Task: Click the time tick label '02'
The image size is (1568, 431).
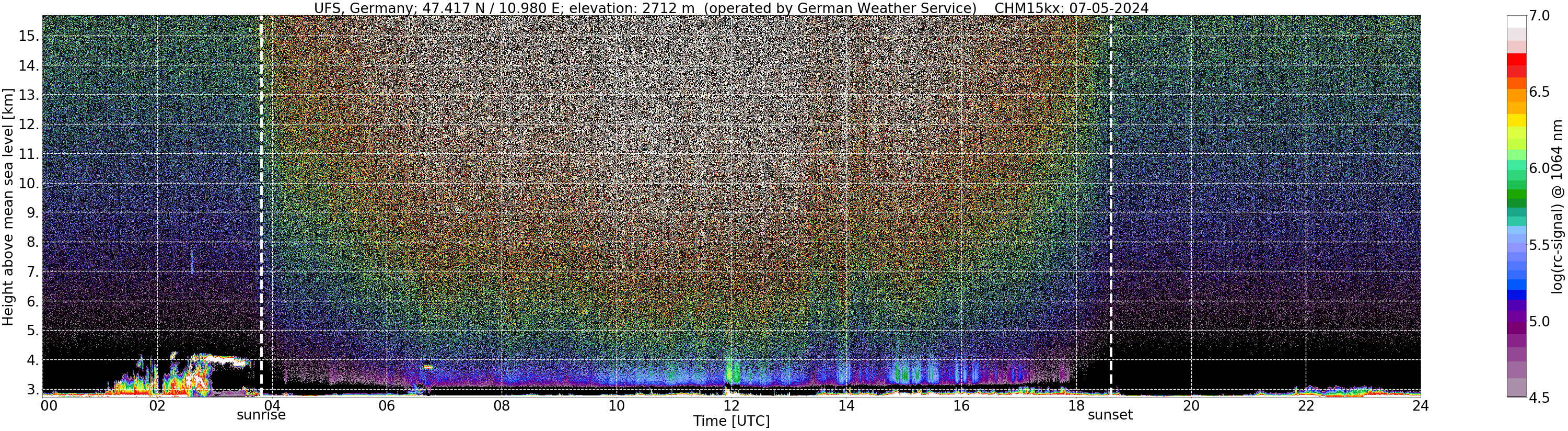Action: click(x=157, y=406)
